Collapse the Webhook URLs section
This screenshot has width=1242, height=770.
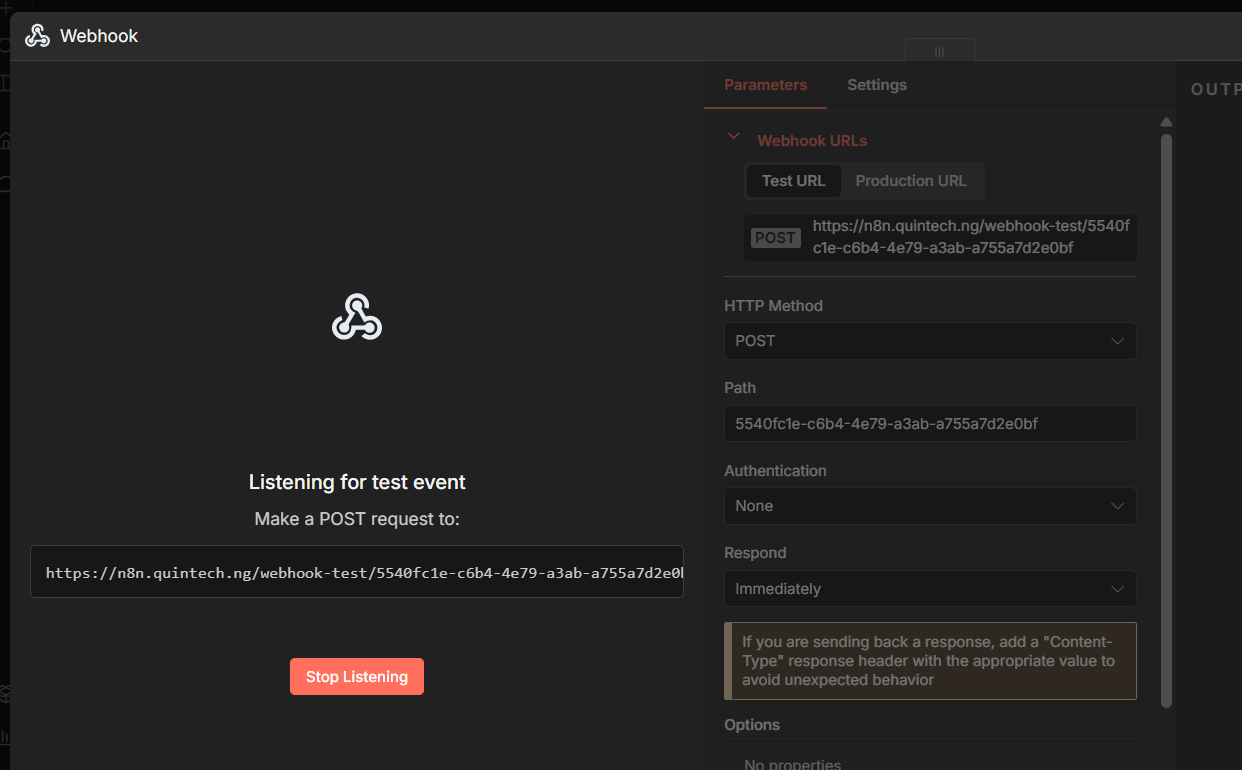[733, 136]
